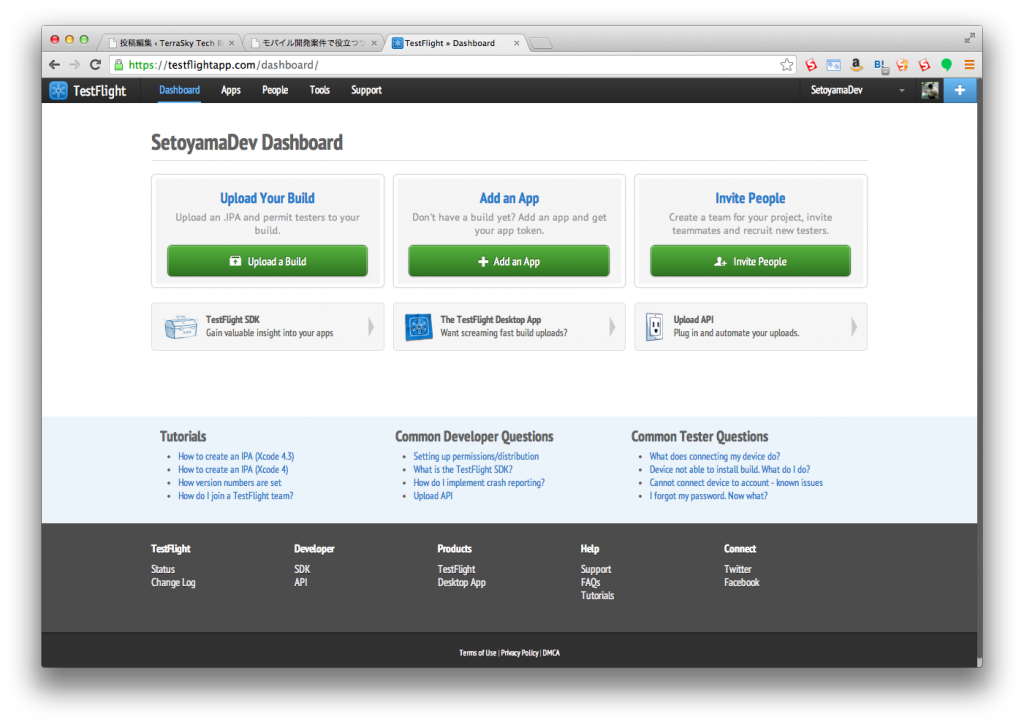Expand the SetoyamaDev team dropdown
Screen dimensions: 1024x725
coord(902,90)
